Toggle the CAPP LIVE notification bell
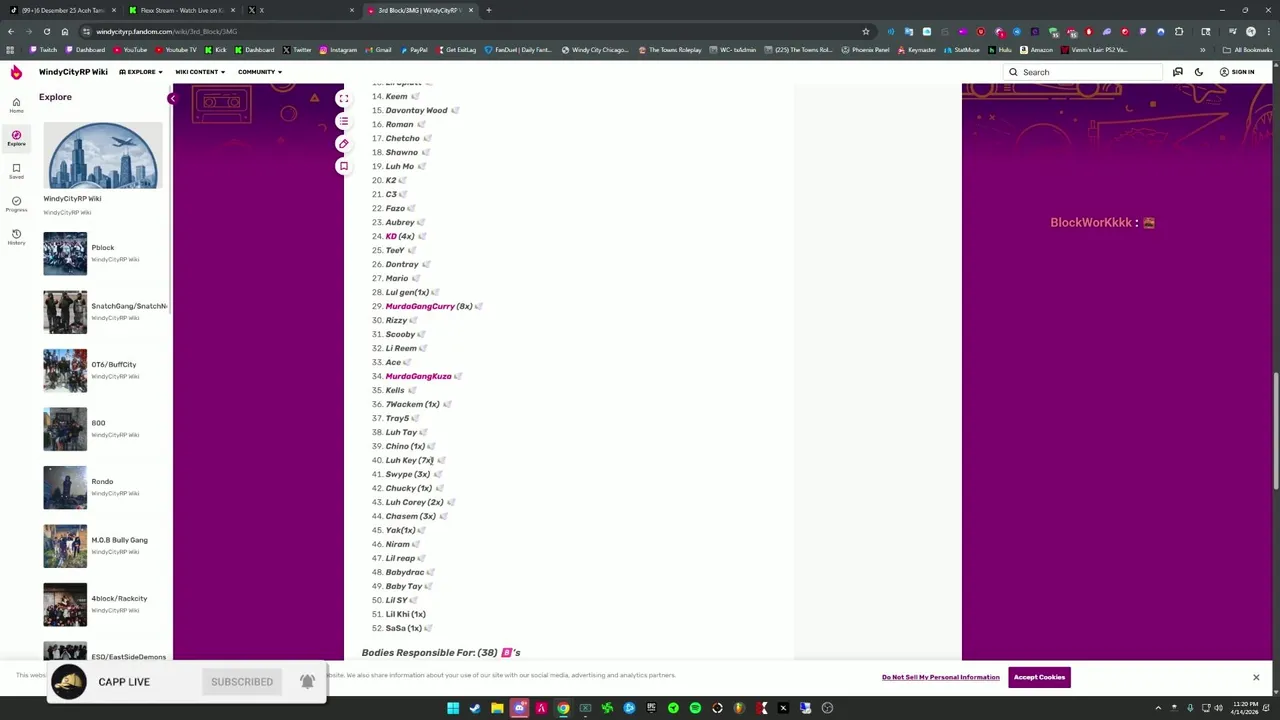Image resolution: width=1280 pixels, height=720 pixels. tap(307, 681)
